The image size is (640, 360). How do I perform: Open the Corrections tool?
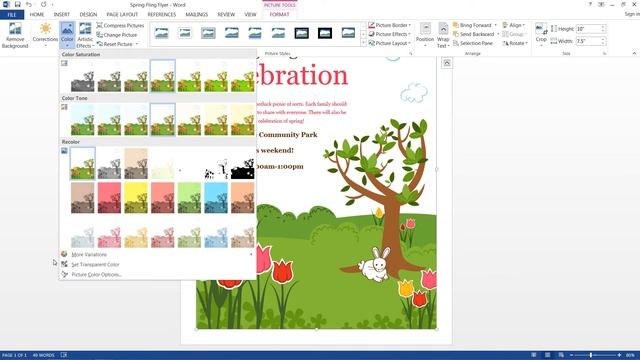click(x=45, y=35)
